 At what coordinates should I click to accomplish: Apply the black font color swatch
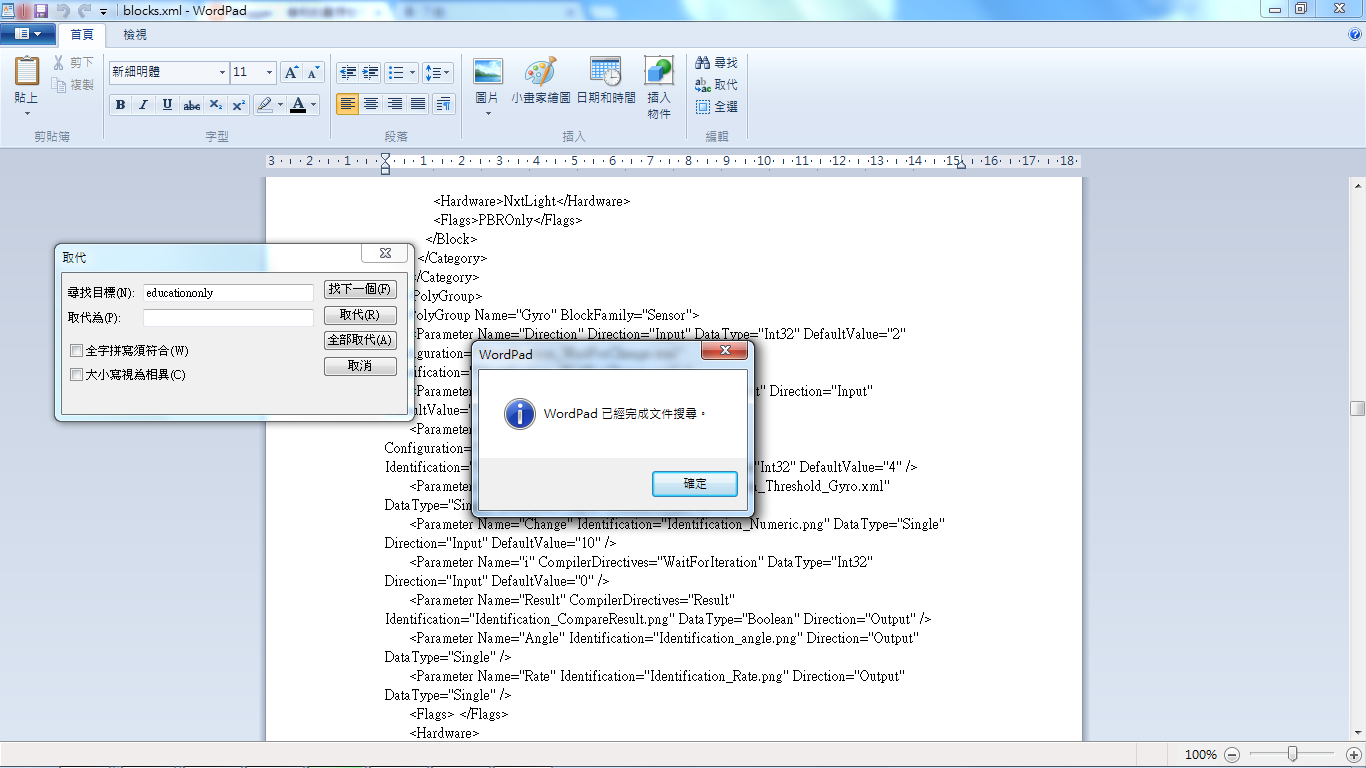298,105
